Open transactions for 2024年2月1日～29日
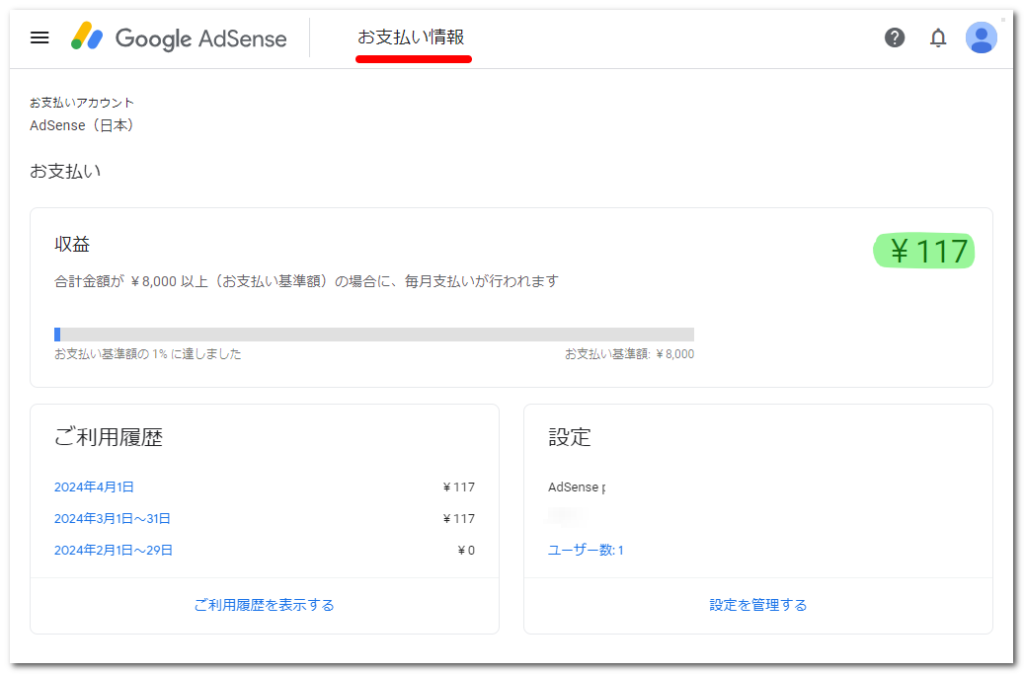Screen dimensions: 1024x674 coord(113,550)
